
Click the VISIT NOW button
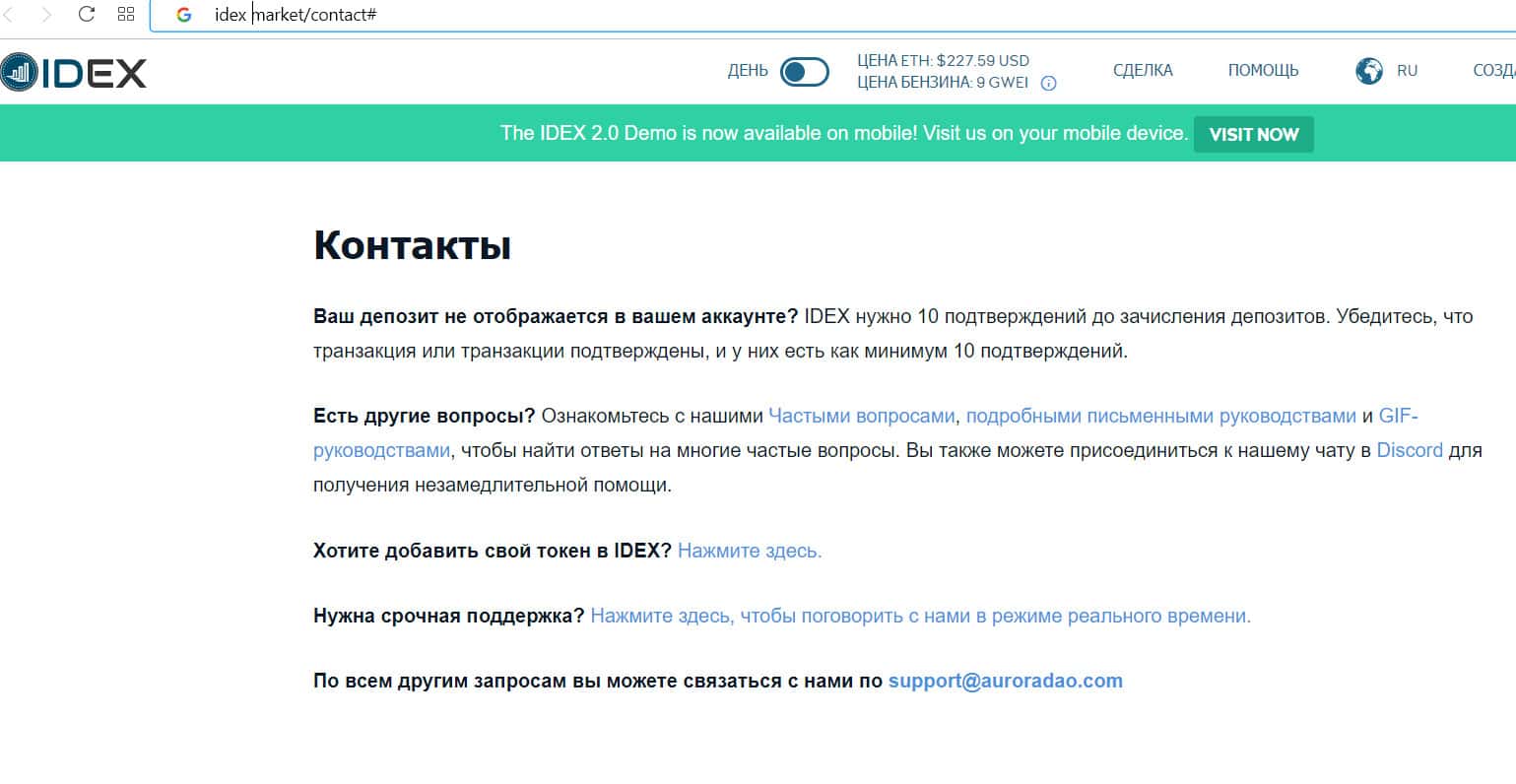[x=1254, y=134]
